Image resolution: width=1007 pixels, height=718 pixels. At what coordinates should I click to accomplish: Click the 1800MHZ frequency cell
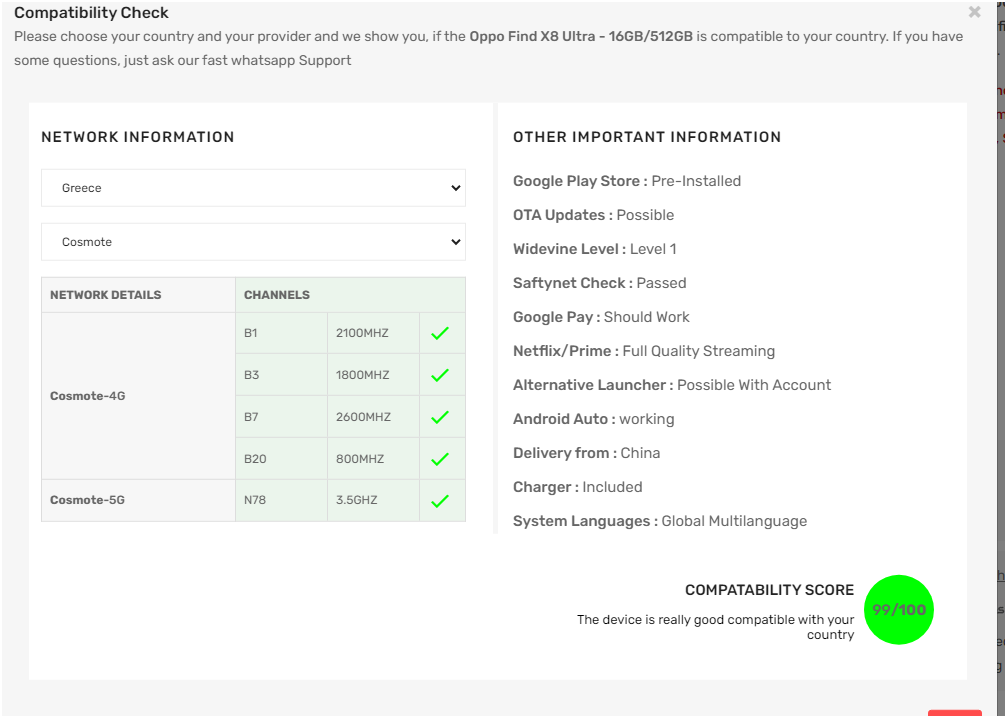[x=373, y=375]
